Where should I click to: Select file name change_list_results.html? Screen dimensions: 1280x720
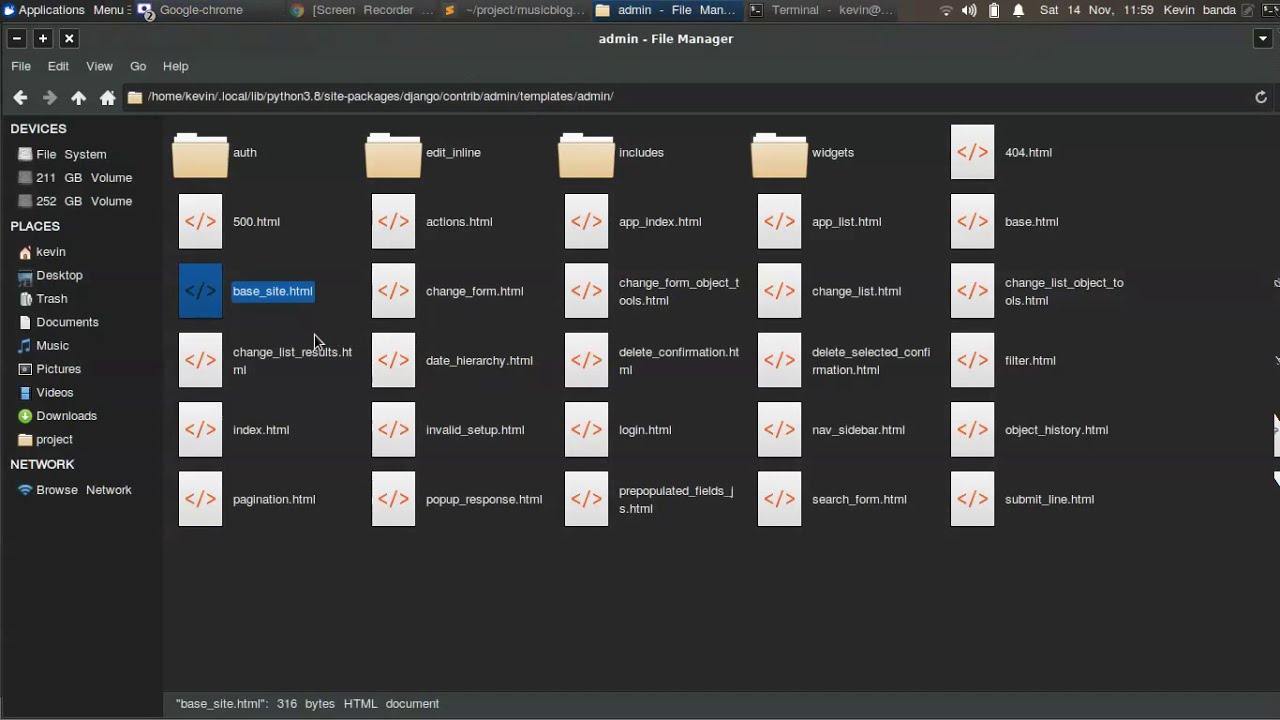click(292, 361)
